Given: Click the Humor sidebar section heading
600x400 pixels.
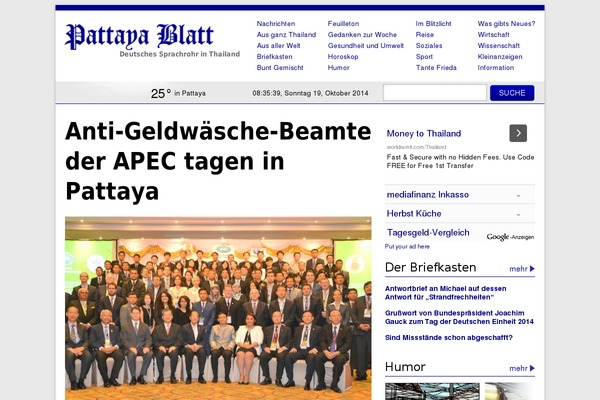Looking at the screenshot, I should coord(405,367).
